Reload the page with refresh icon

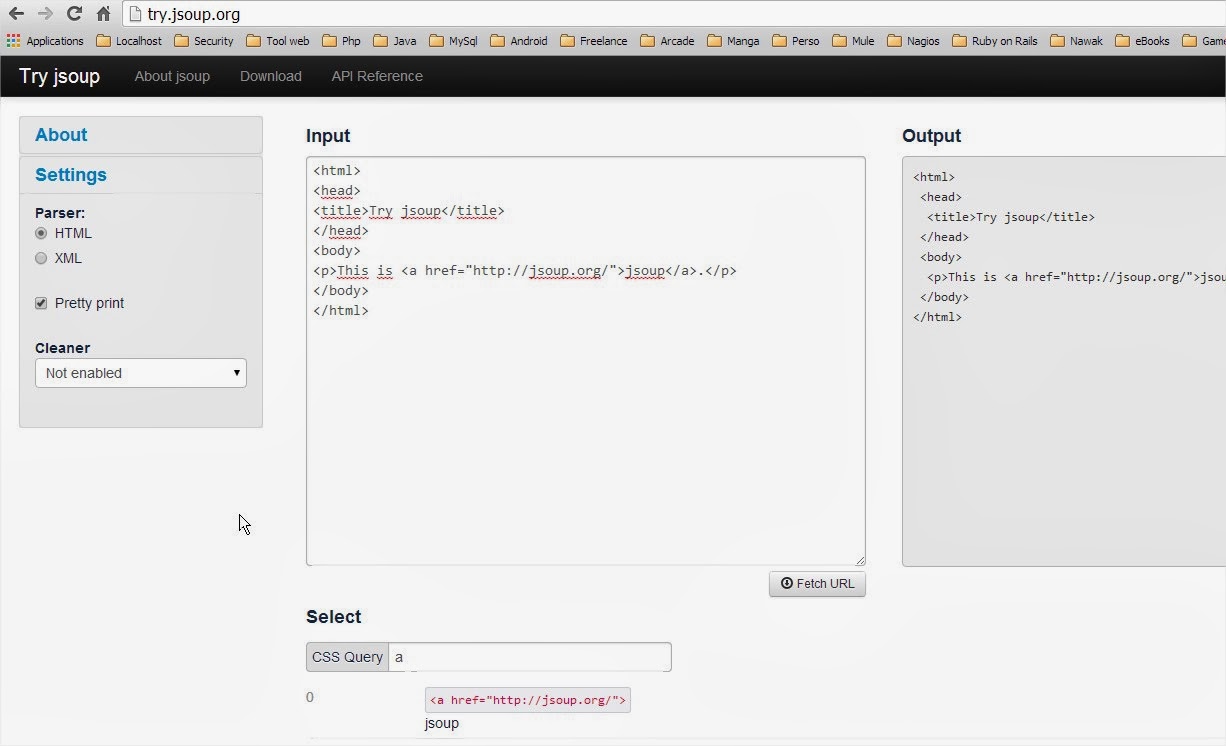point(74,14)
